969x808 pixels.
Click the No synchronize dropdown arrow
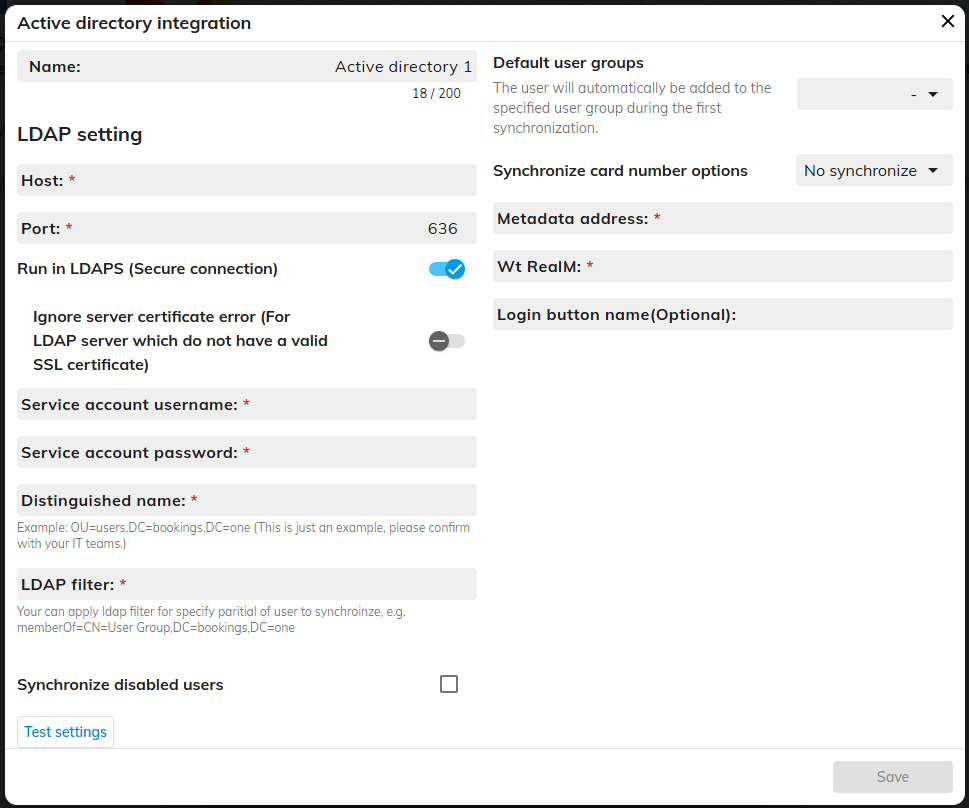tap(933, 170)
